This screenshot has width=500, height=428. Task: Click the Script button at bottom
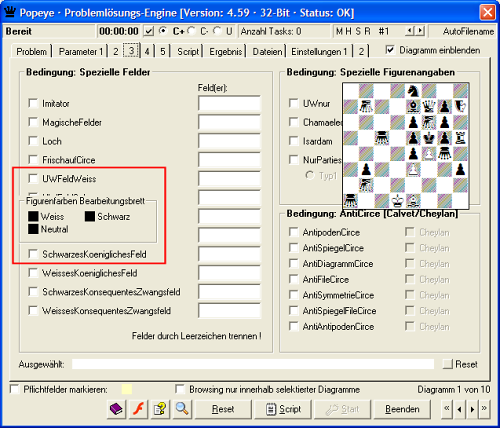click(283, 409)
